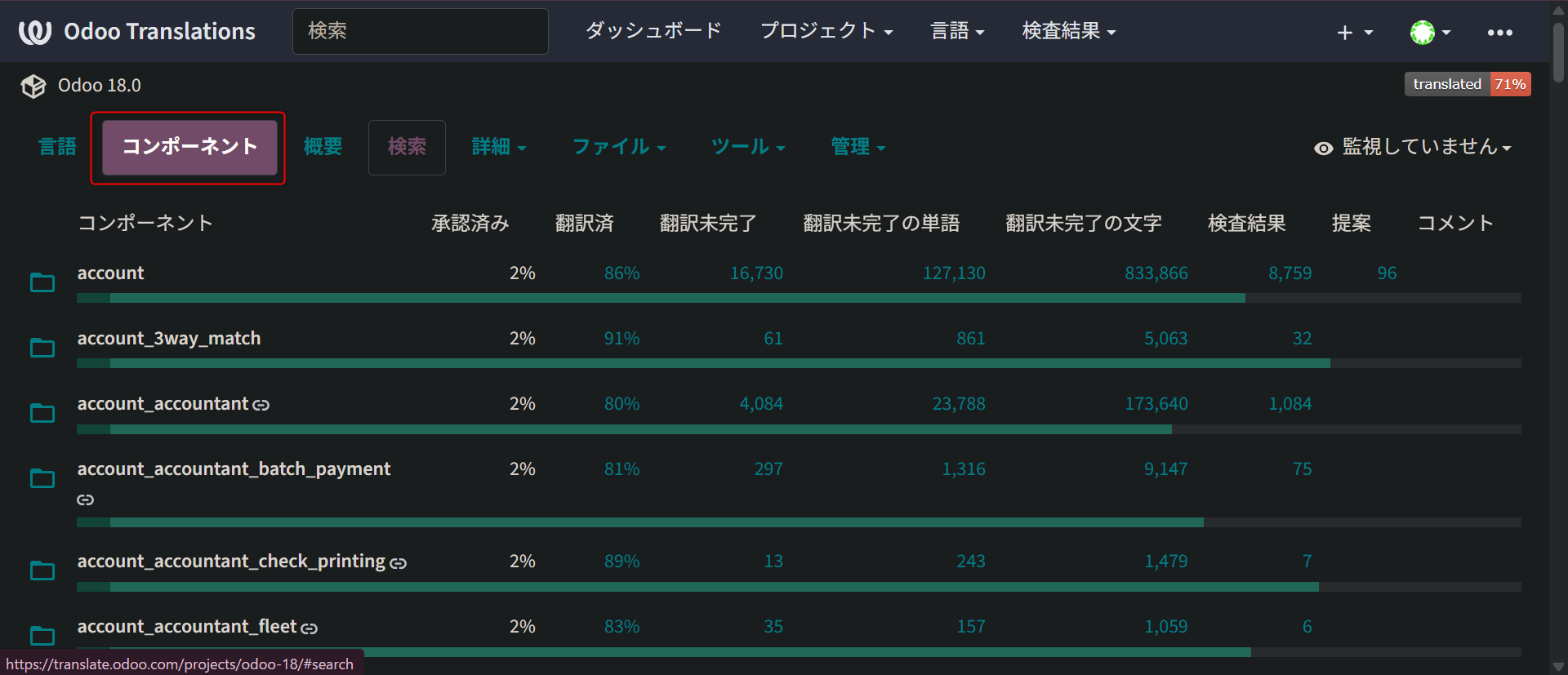The height and width of the screenshot is (675, 1568).
Task: Click the top 検索 search input field
Action: pos(421,31)
